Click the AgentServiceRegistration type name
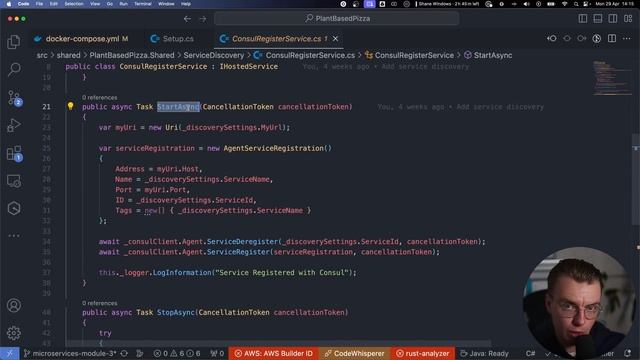This screenshot has width=640, height=360. click(x=273, y=148)
